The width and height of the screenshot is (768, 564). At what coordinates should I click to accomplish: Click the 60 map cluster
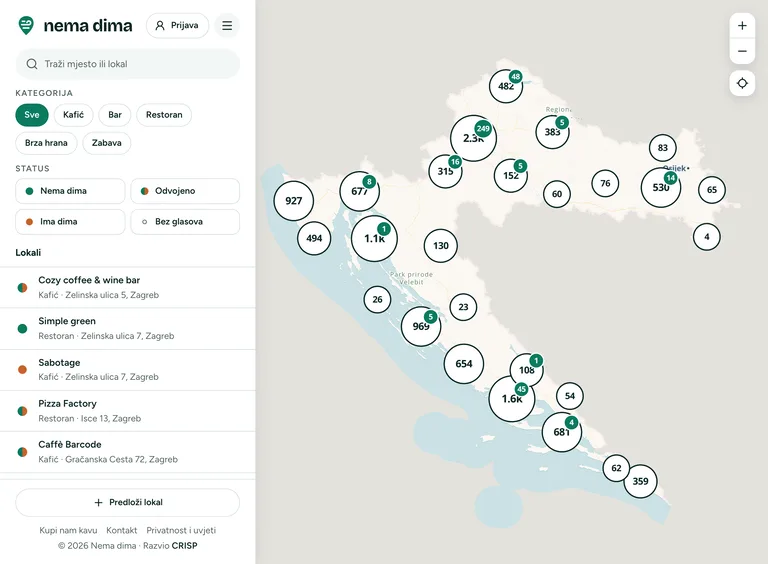point(557,194)
